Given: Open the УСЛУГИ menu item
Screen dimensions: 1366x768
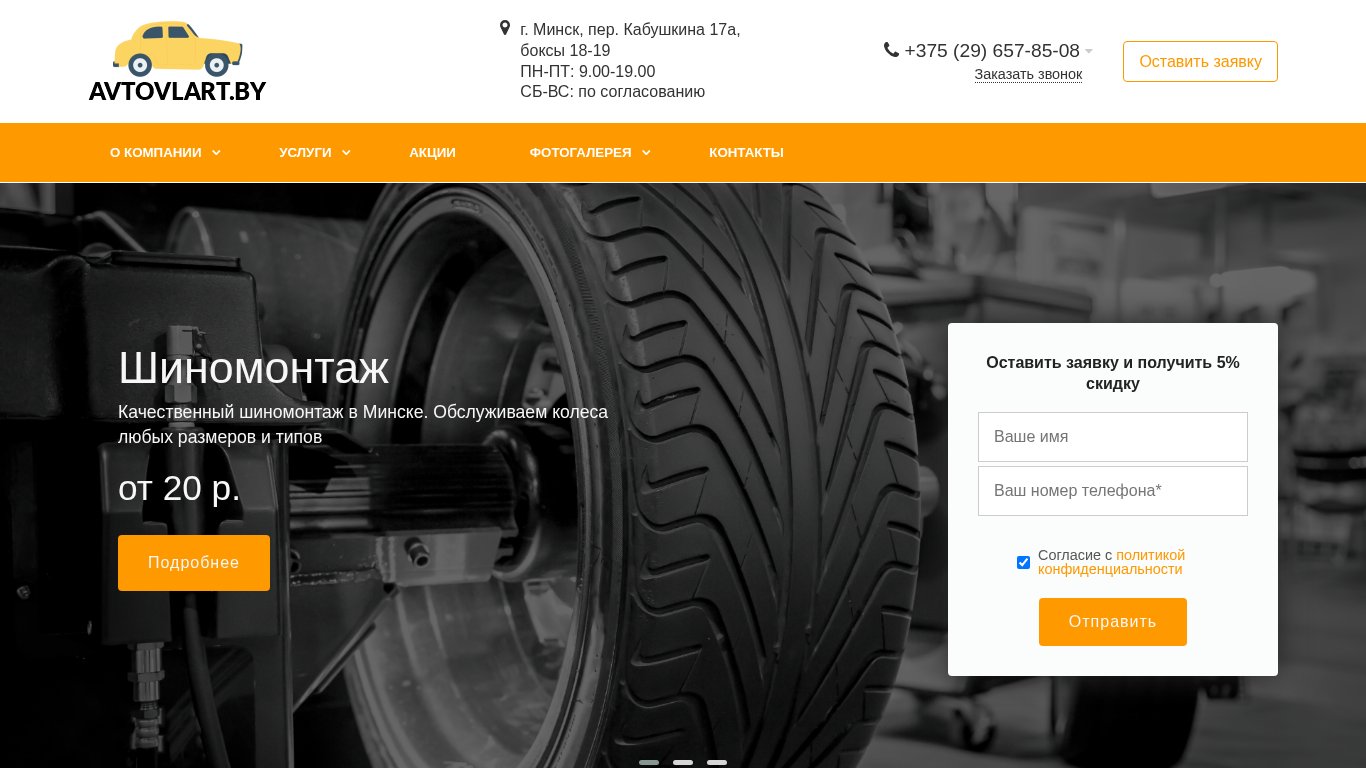Looking at the screenshot, I should click(x=305, y=153).
